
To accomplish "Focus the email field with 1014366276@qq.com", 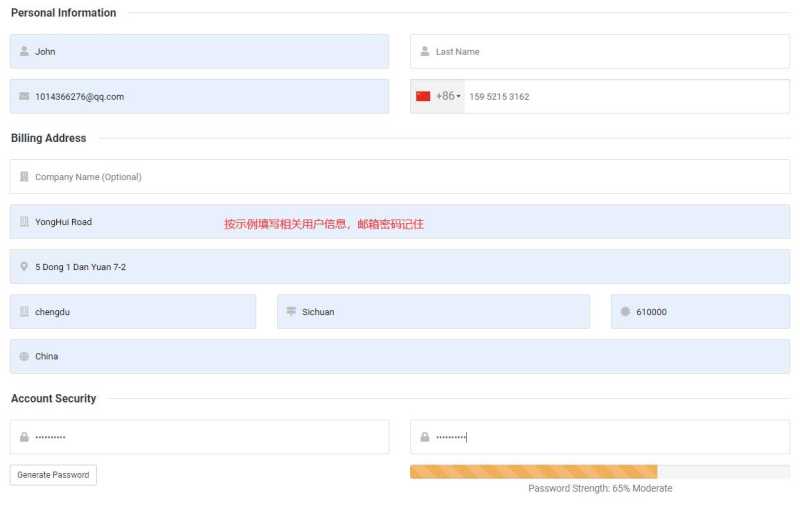I will [x=199, y=96].
